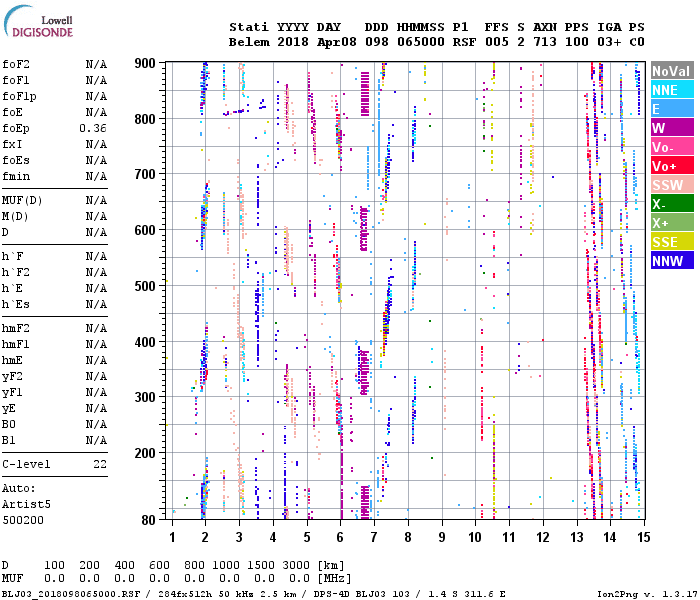Viewport: 700px width, 600px height.
Task: Select the SSE legend swatch
Action: click(x=672, y=242)
